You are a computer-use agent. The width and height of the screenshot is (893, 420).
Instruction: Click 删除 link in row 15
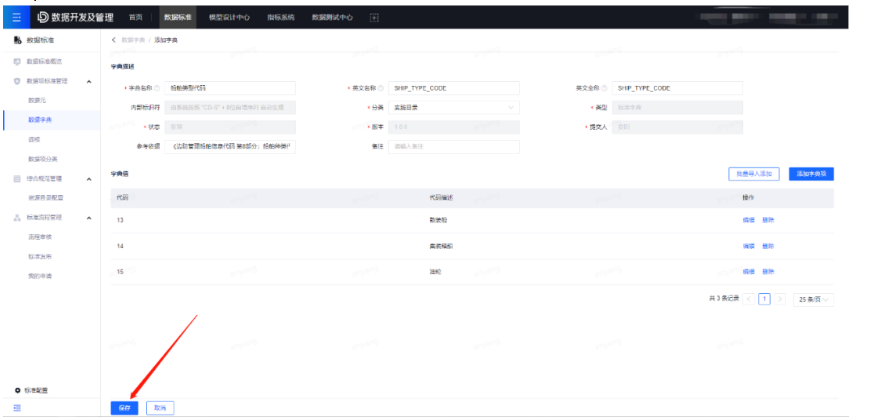(768, 272)
